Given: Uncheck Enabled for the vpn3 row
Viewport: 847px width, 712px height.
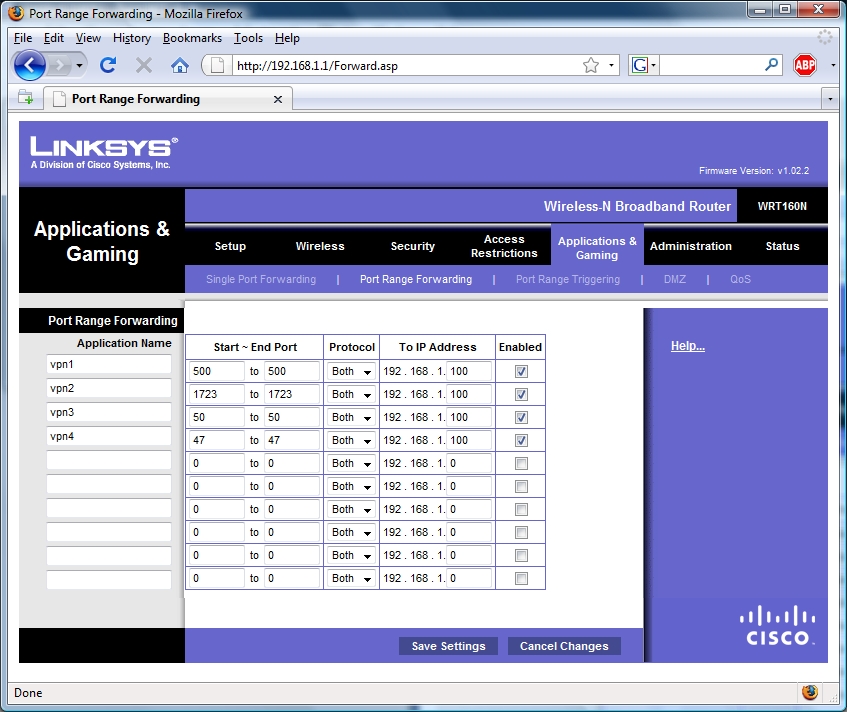Looking at the screenshot, I should click(521, 417).
